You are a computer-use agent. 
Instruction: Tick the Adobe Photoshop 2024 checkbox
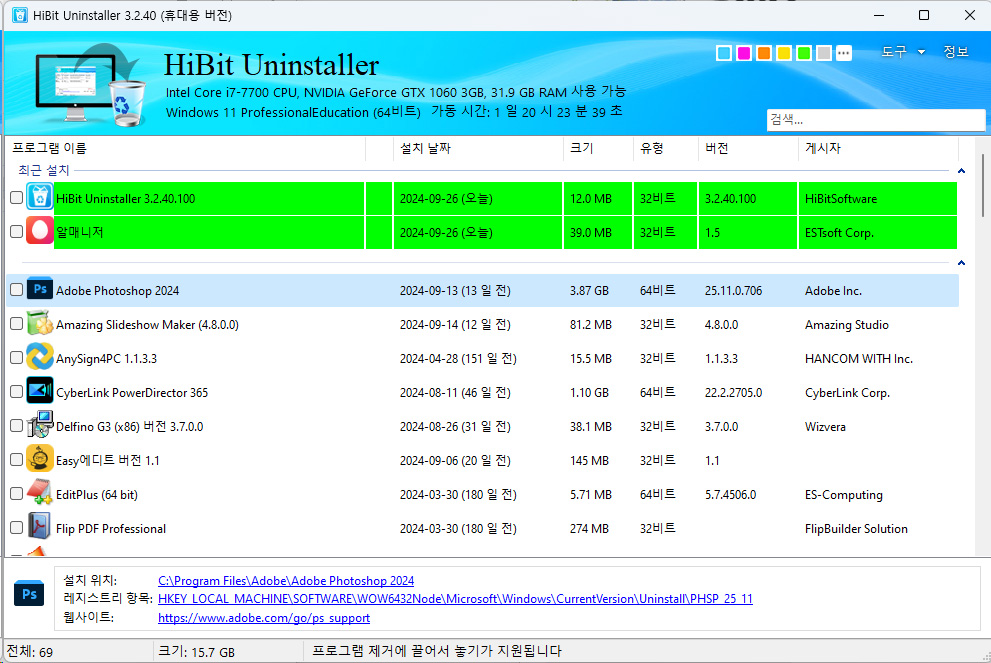[x=16, y=289]
